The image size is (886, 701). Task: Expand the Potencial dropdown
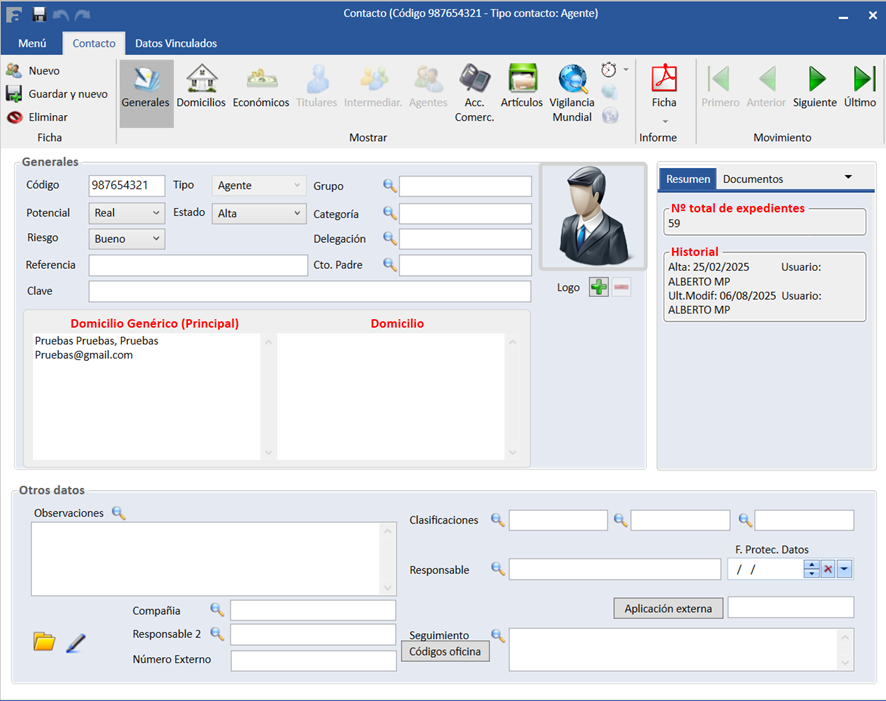pyautogui.click(x=156, y=213)
